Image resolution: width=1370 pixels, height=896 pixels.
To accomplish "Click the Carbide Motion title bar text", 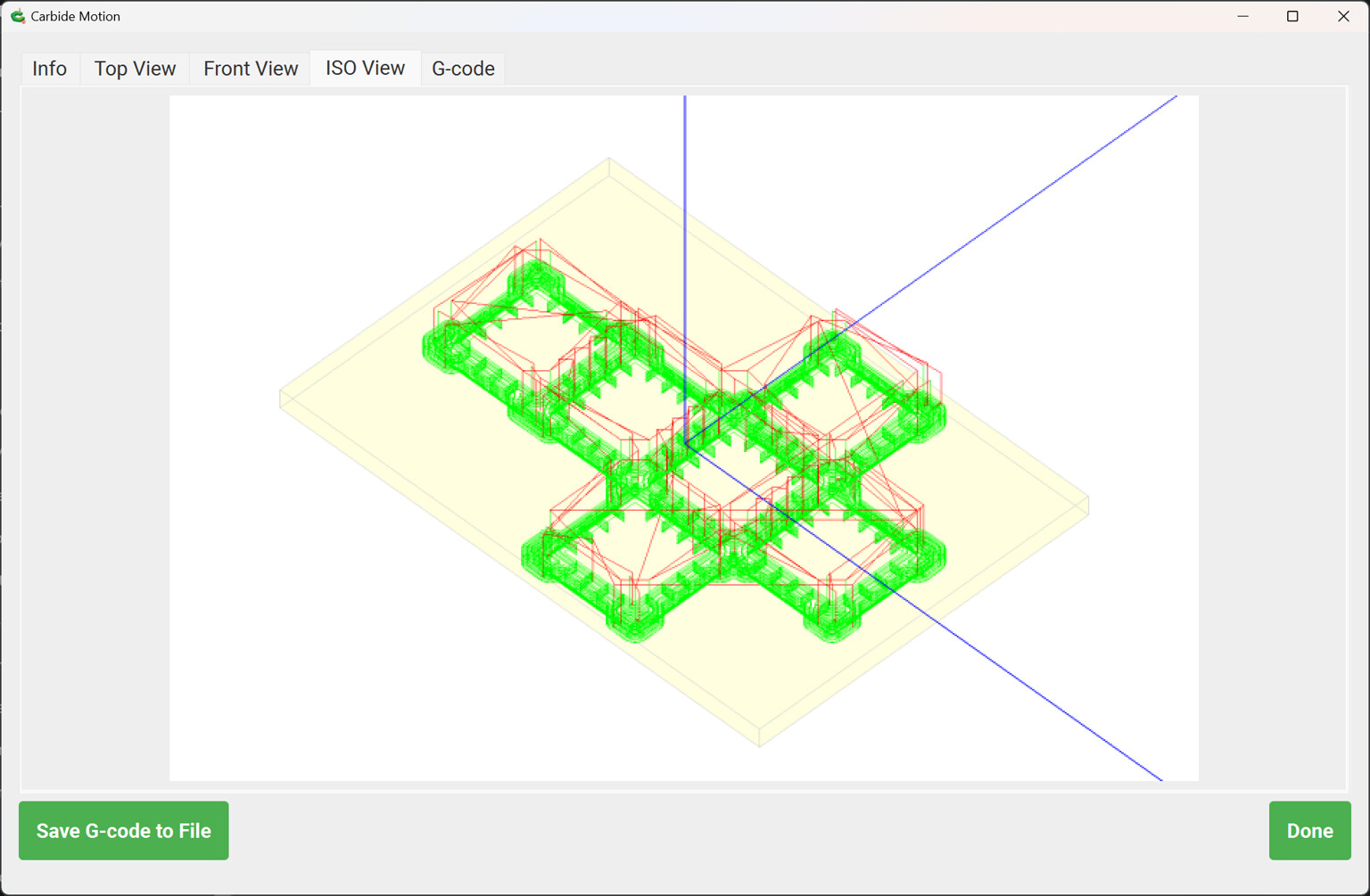I will click(76, 16).
